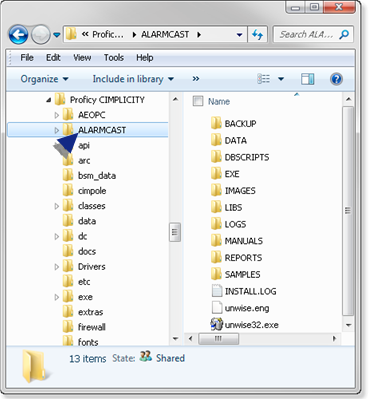Expand the classes folder node

(56, 206)
